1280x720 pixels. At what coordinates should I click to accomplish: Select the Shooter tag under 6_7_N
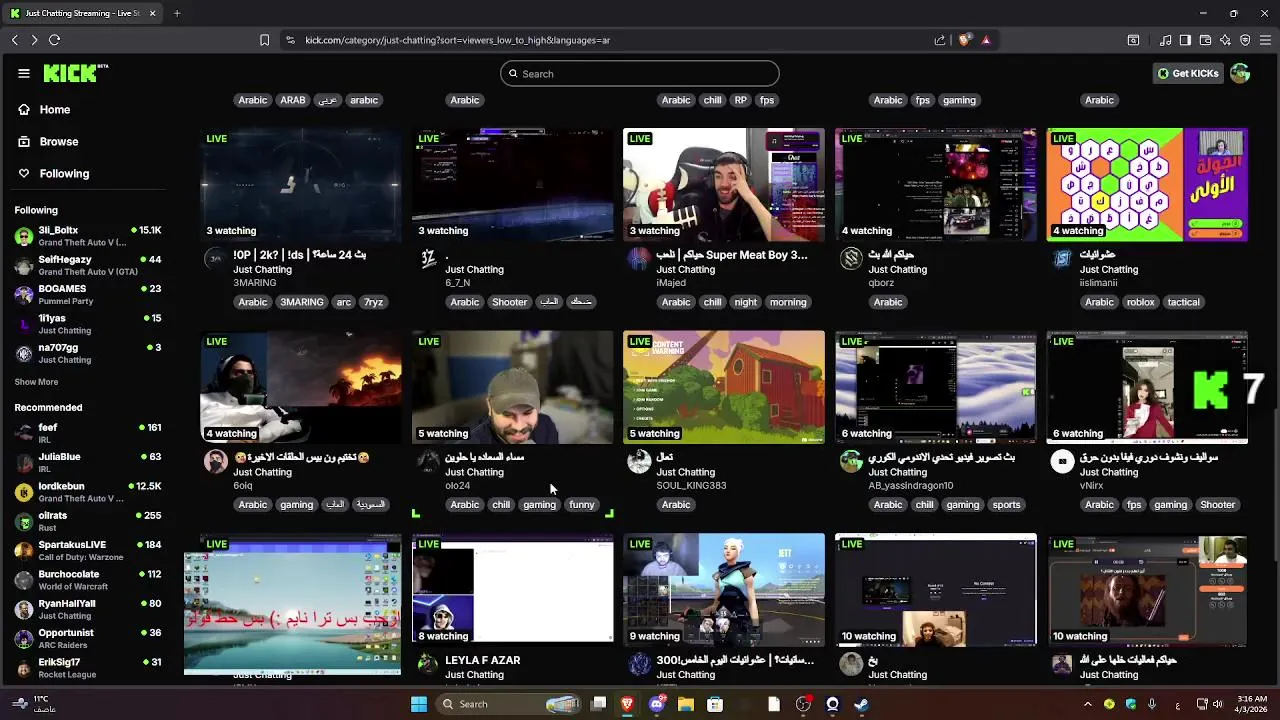509,302
